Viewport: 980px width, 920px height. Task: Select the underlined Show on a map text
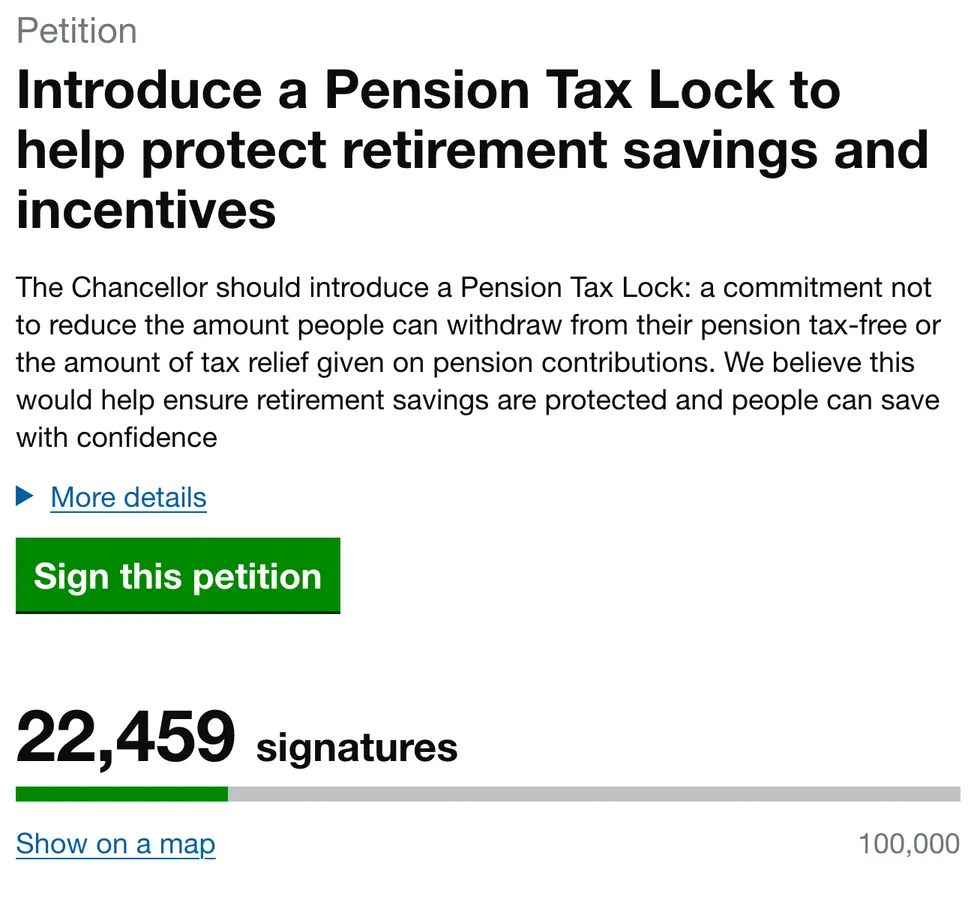coord(115,844)
